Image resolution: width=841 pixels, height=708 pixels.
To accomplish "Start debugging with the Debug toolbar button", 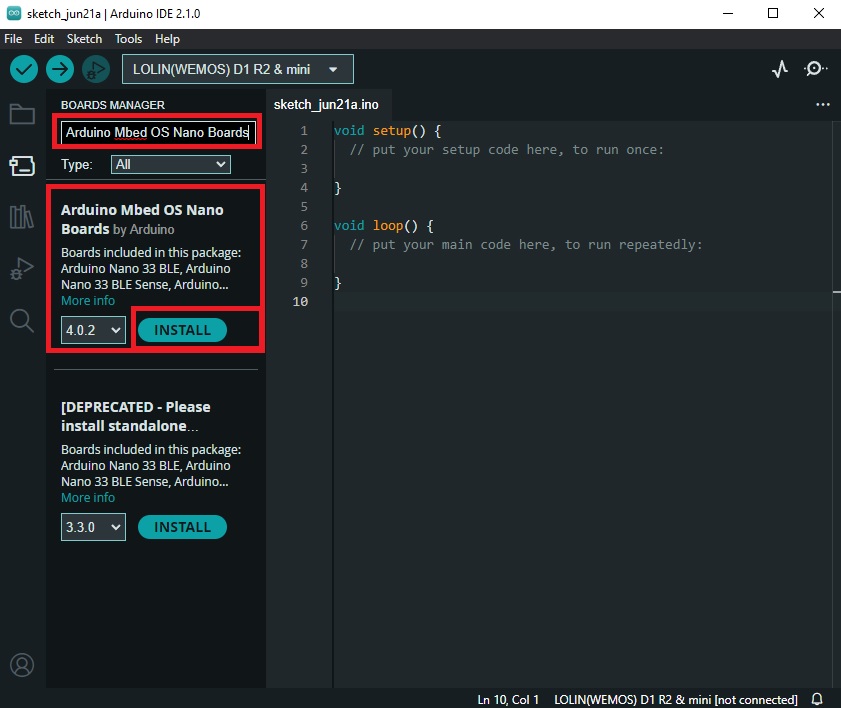I will [96, 69].
